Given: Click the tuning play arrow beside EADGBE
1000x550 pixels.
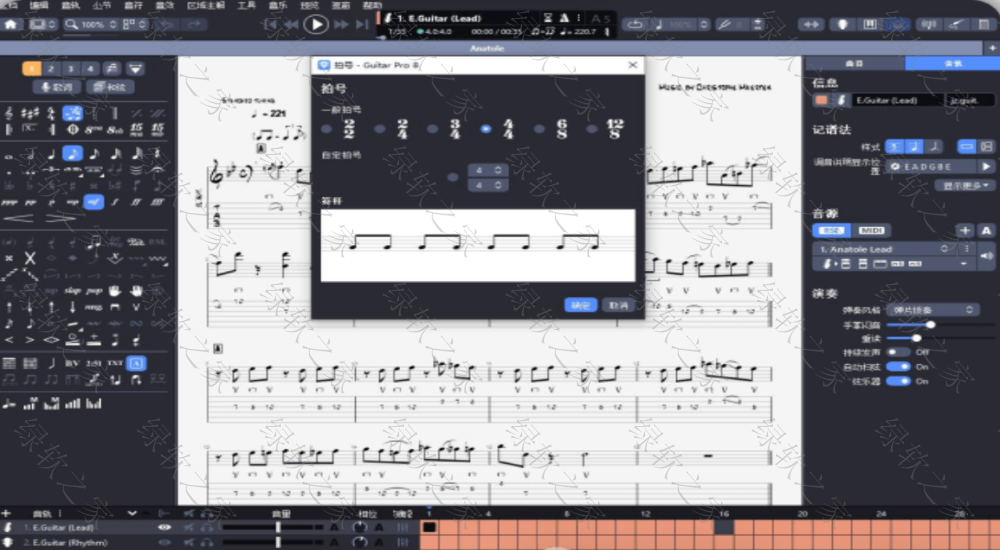Looking at the screenshot, I should pyautogui.click(x=986, y=166).
